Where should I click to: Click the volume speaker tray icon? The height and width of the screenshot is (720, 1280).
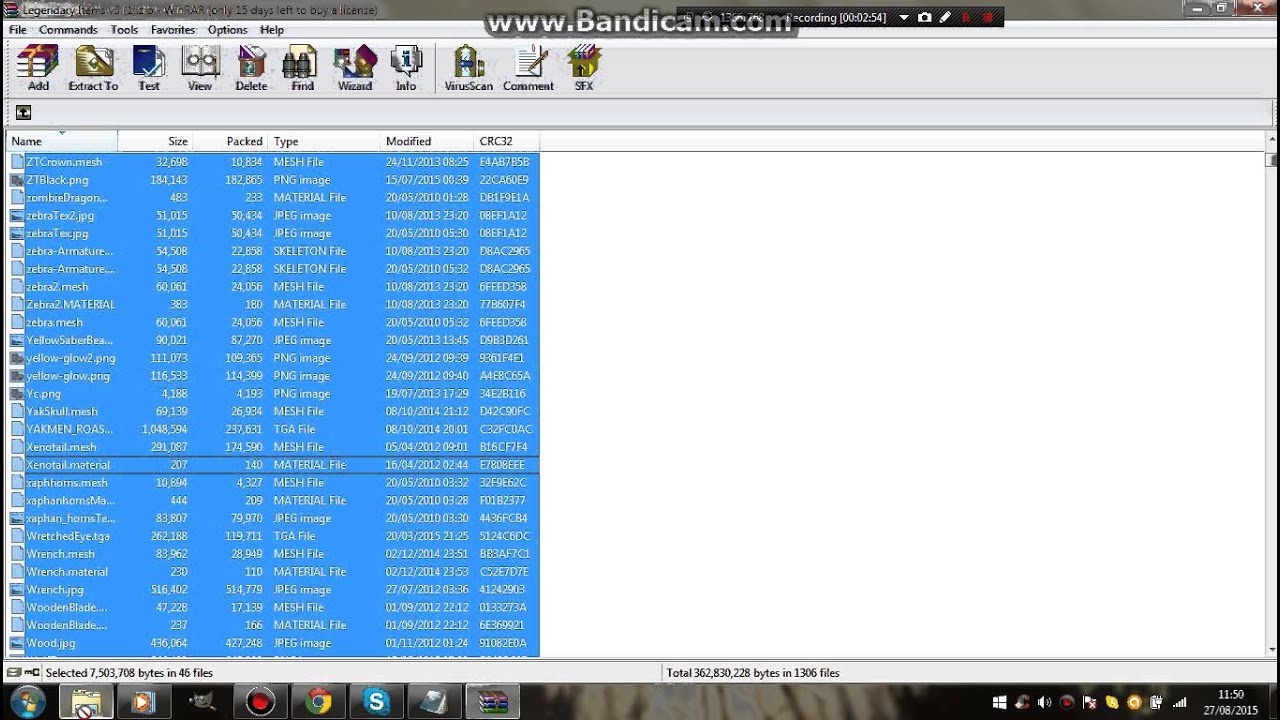click(1044, 703)
